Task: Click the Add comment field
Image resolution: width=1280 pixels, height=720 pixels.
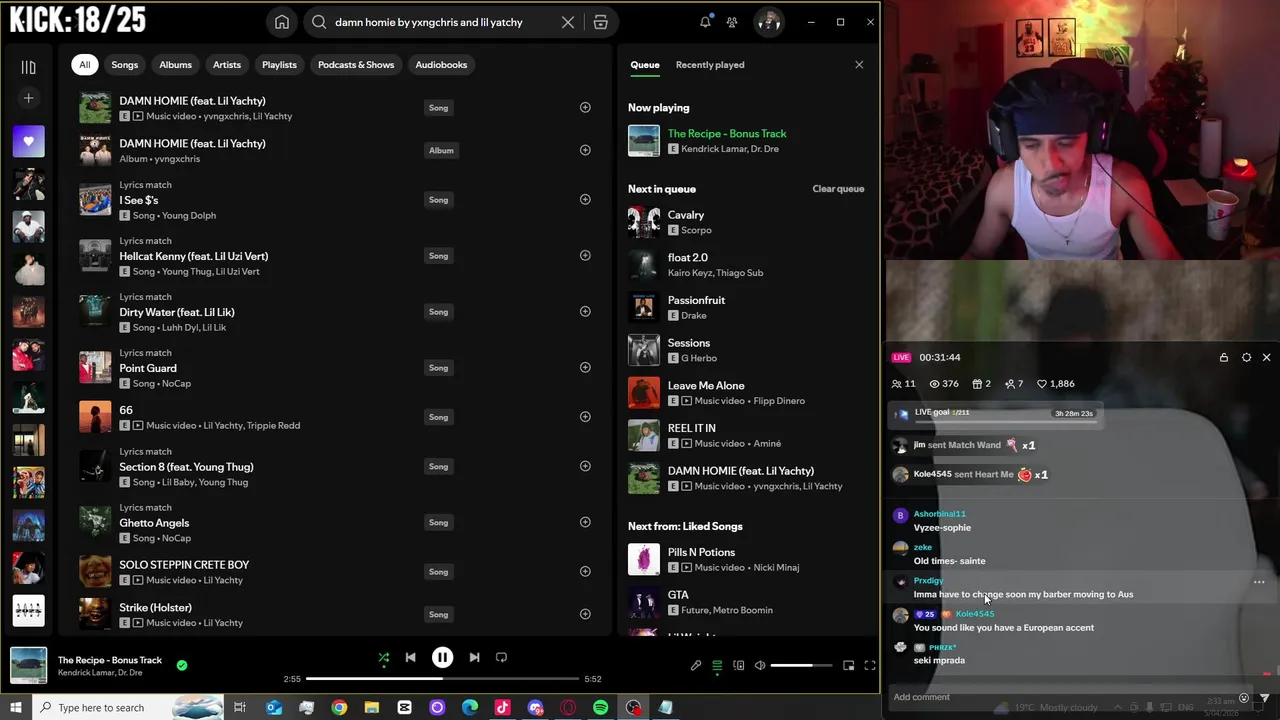Action: pyautogui.click(x=1060, y=697)
